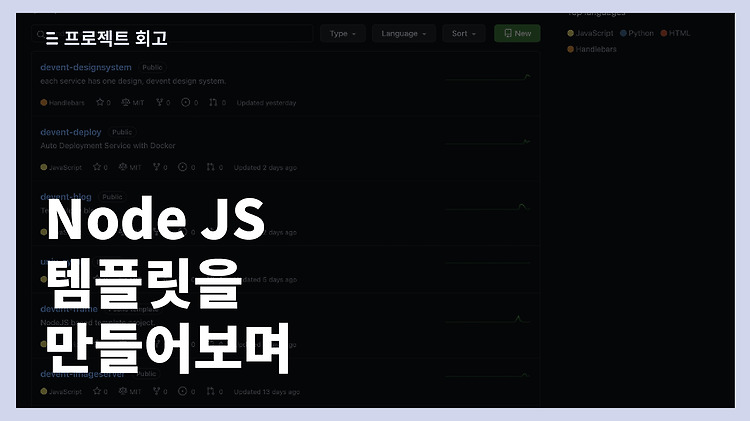Click the pull request icon in devent-designsystem row

point(213,102)
